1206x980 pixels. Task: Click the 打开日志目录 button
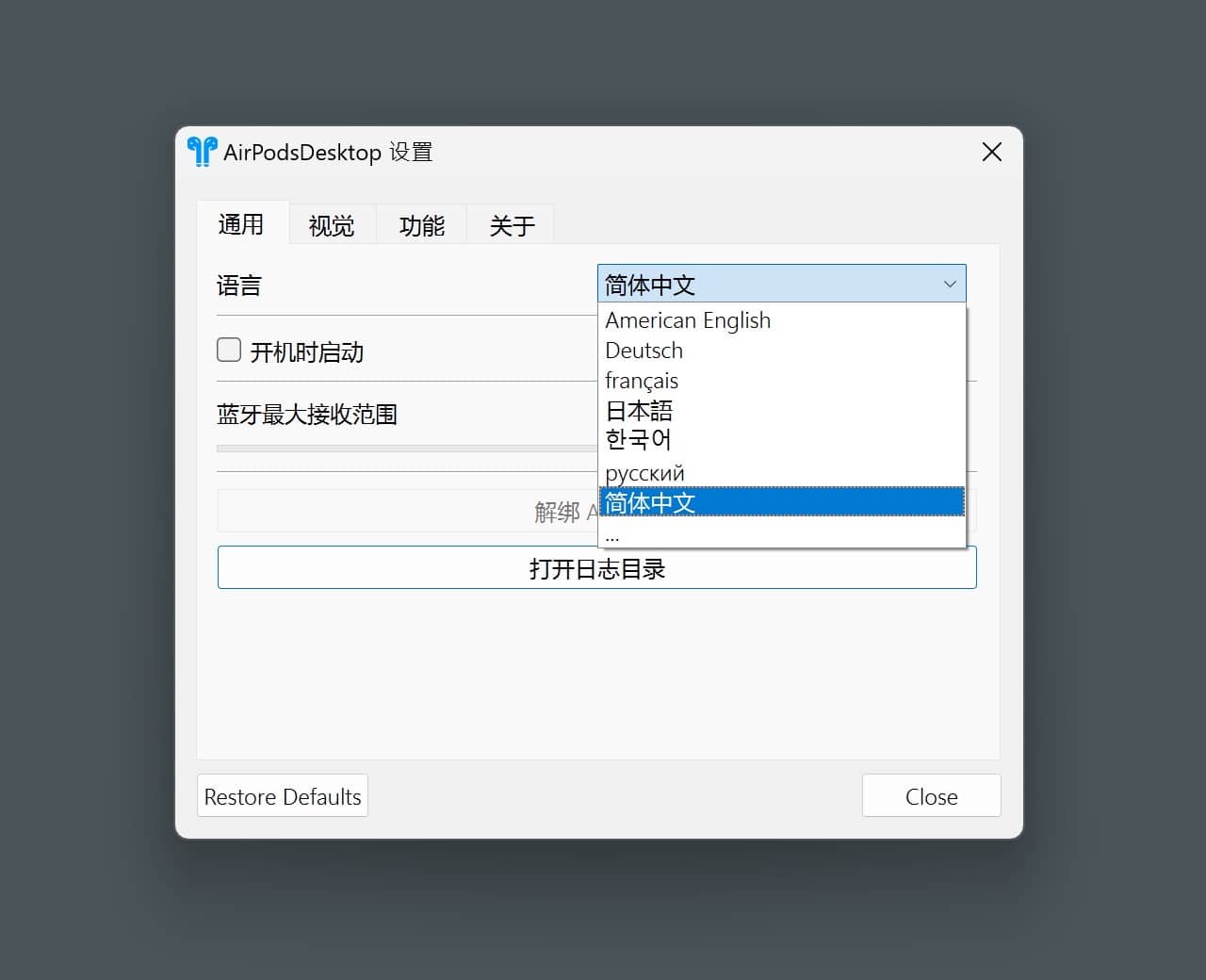click(597, 567)
